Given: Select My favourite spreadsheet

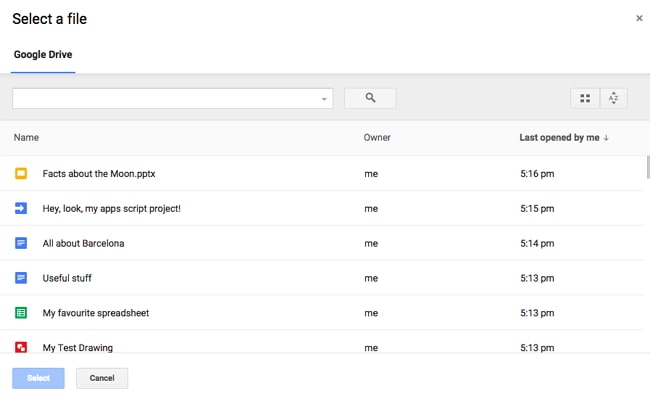Looking at the screenshot, I should click(x=96, y=313).
